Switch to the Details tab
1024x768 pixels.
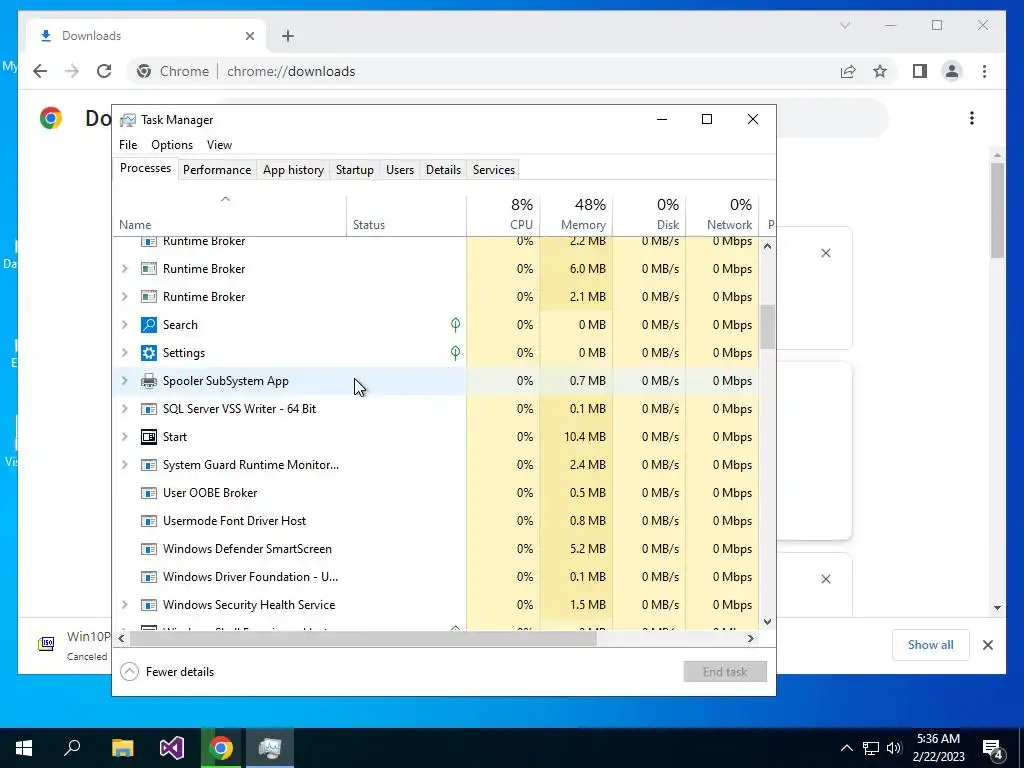pos(443,170)
